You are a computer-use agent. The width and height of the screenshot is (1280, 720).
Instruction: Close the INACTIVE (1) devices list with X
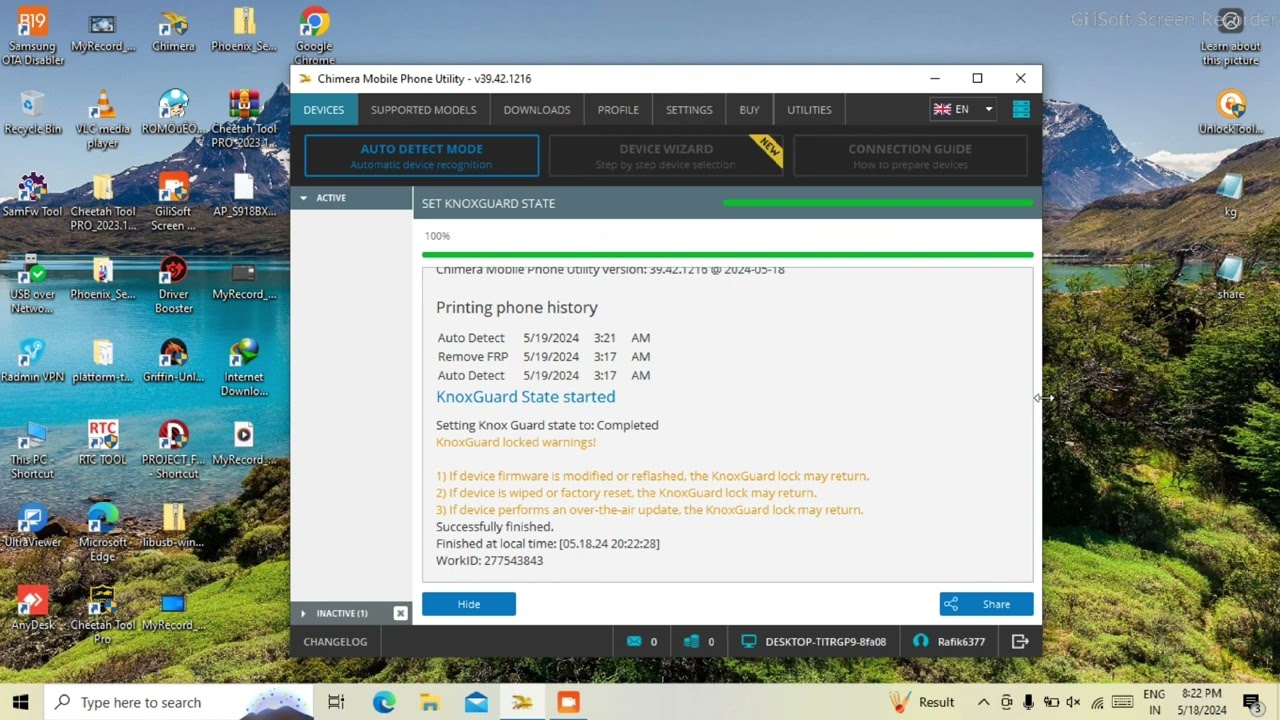coord(400,613)
